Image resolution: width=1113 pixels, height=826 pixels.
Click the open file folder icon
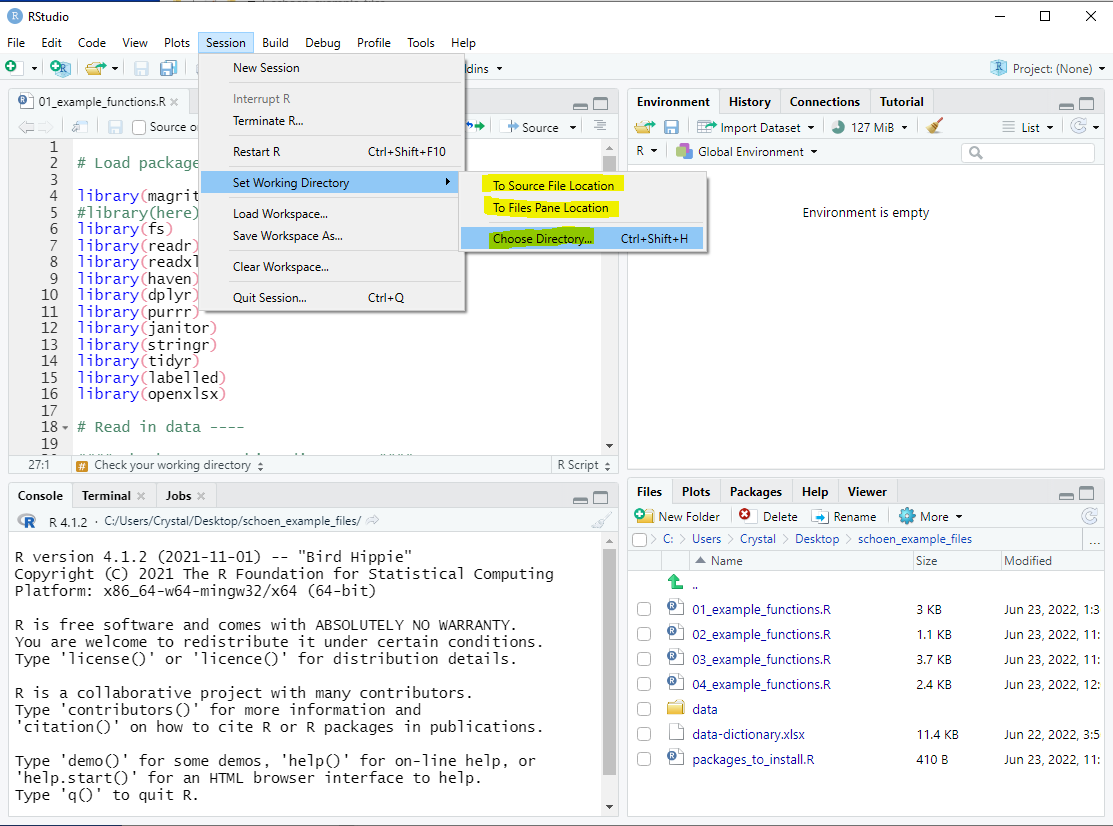[95, 68]
